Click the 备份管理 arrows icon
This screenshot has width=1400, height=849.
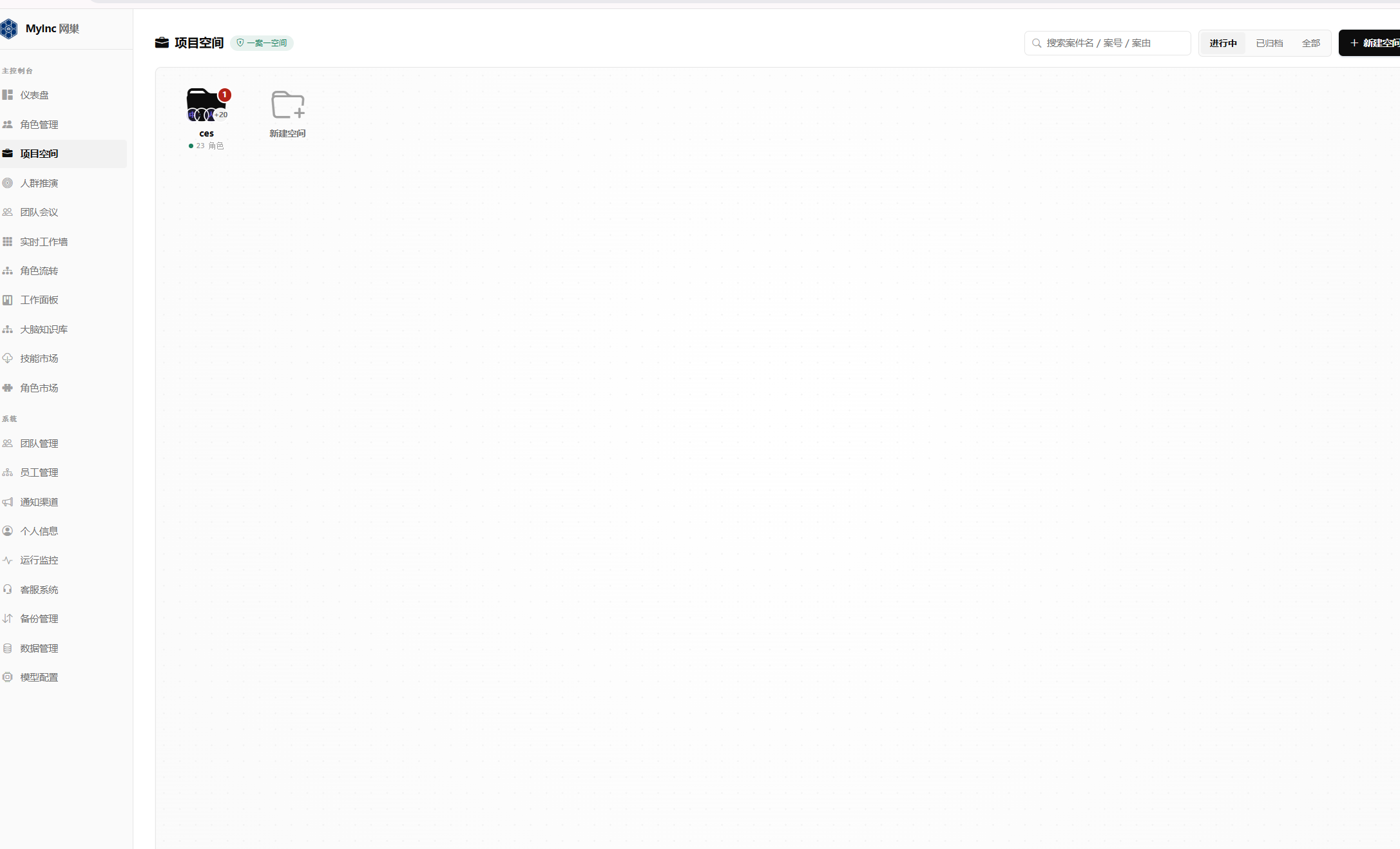click(x=8, y=618)
